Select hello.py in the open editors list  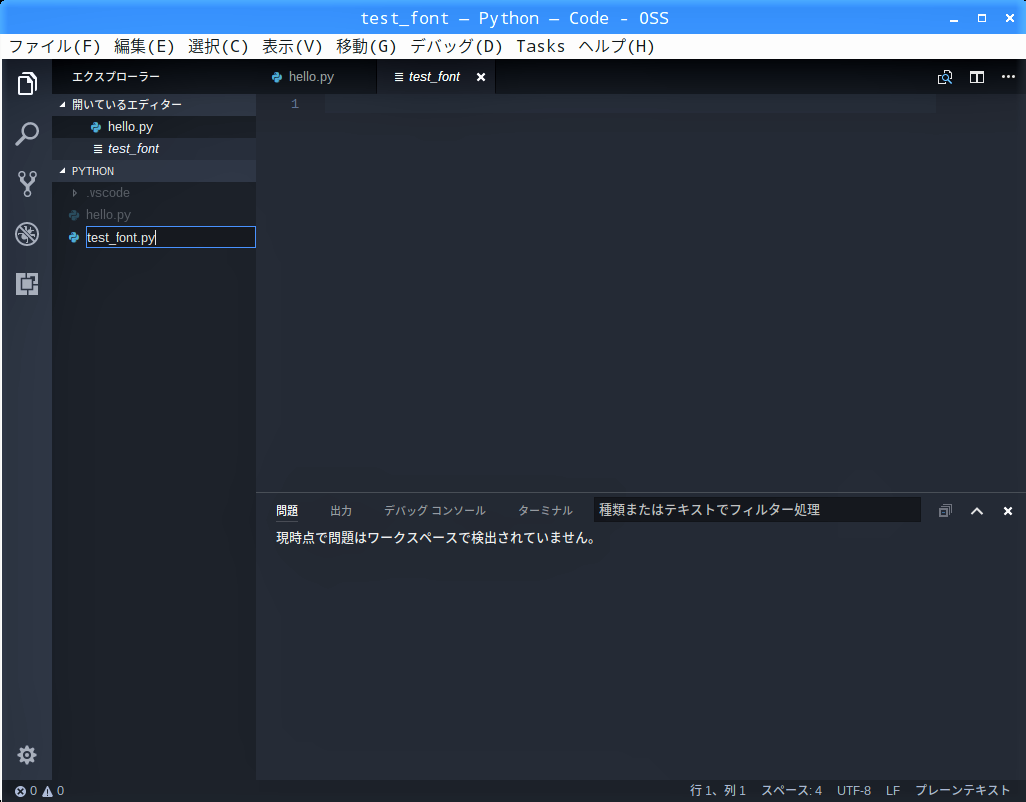(x=154, y=127)
